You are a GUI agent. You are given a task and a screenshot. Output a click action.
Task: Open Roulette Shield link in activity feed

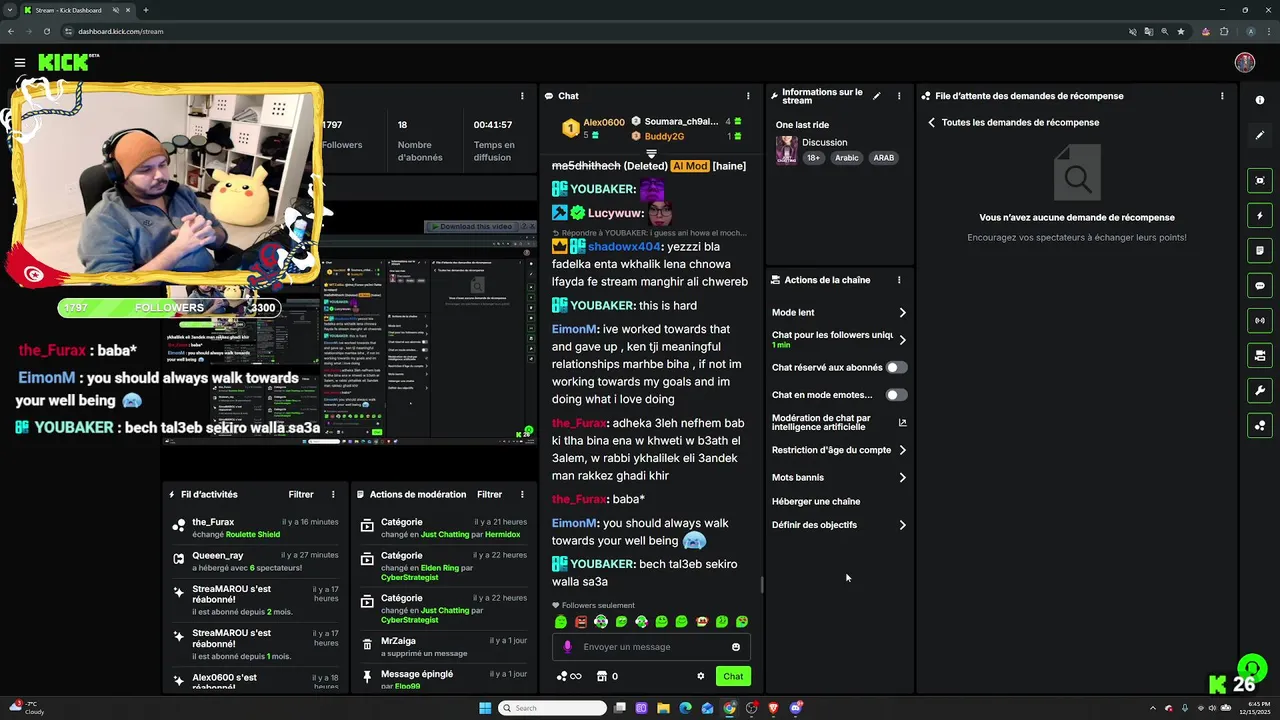[253, 534]
